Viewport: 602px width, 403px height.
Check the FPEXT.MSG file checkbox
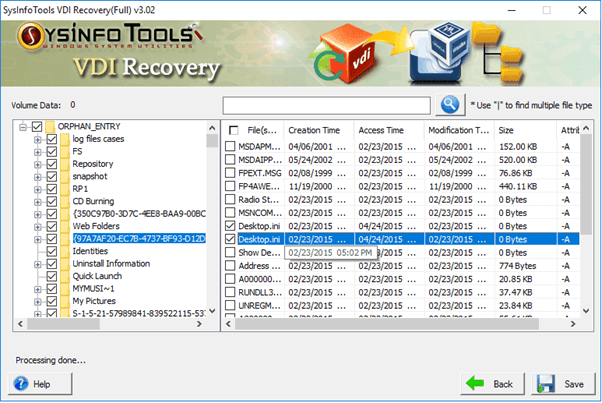230,173
